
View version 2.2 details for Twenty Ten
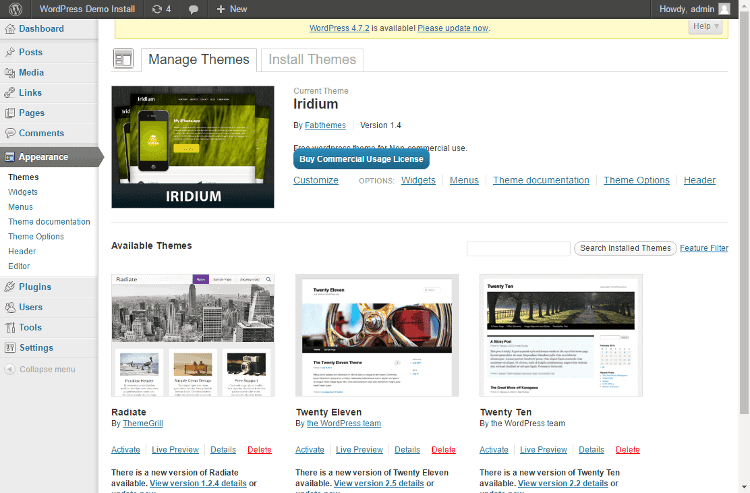[563, 483]
